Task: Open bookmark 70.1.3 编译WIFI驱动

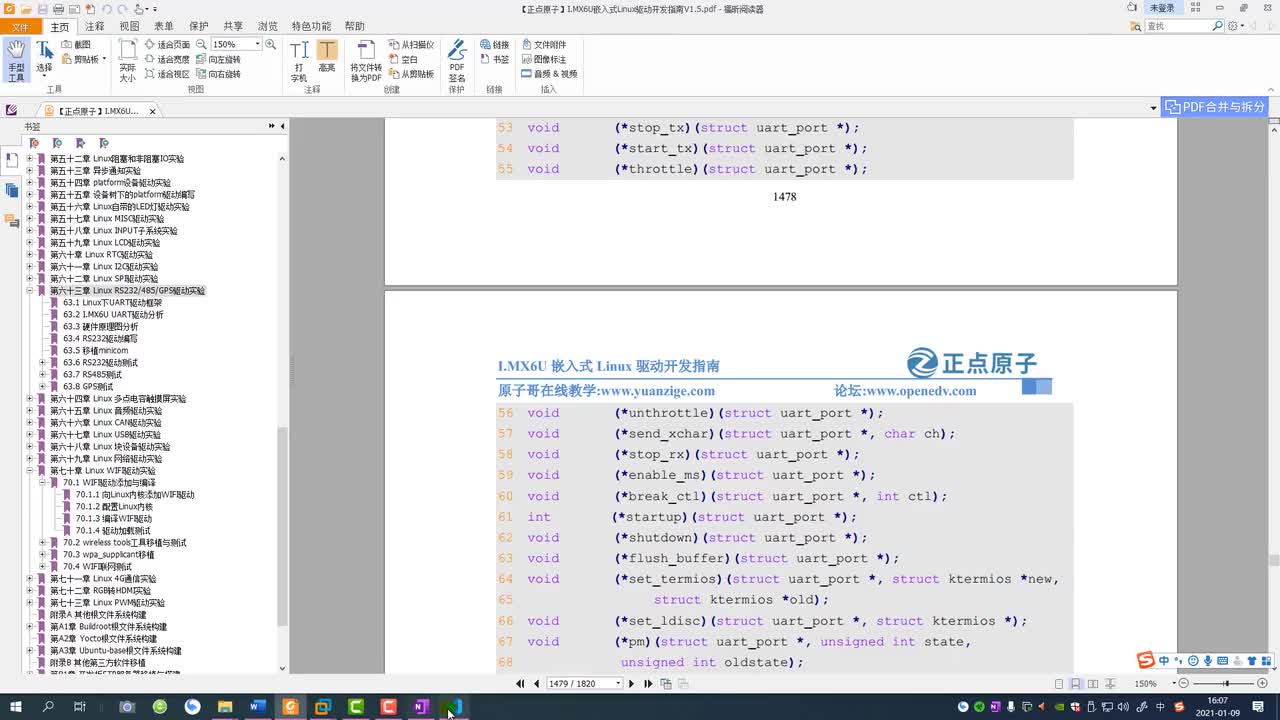Action: click(114, 519)
